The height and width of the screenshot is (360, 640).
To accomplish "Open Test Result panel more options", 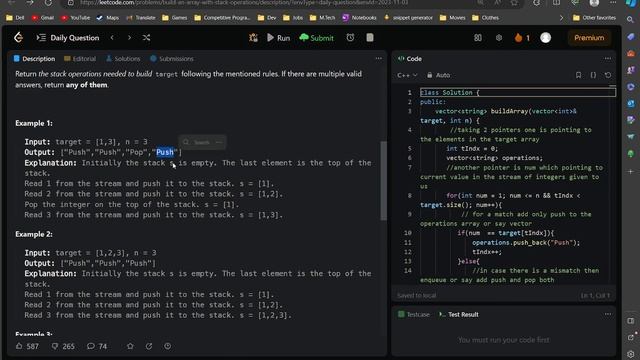I will point(608,314).
